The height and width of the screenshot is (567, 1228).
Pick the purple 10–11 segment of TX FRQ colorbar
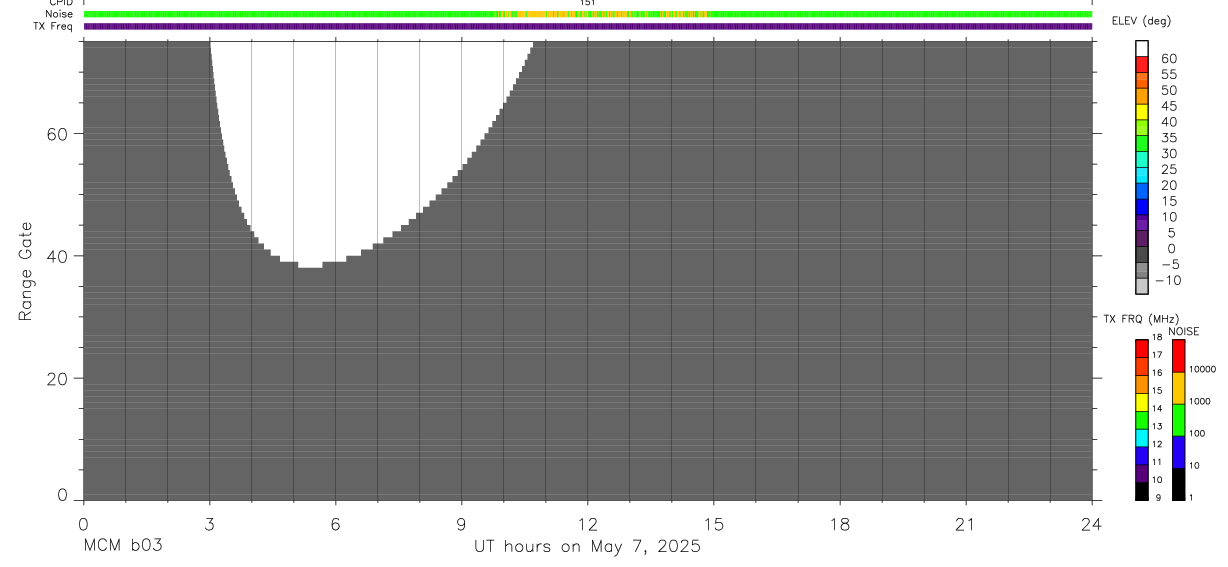coord(1142,474)
